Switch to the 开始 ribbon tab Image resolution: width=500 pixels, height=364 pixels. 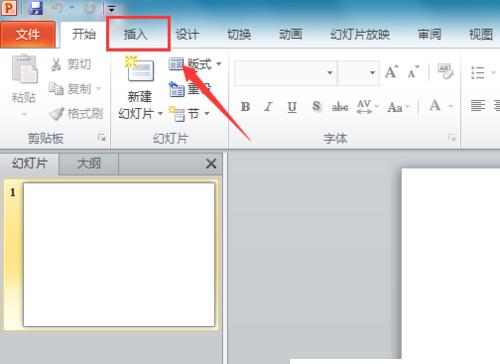tap(84, 34)
